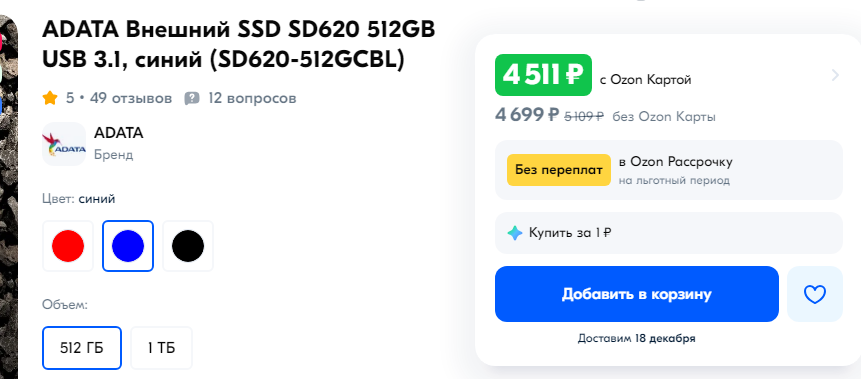Click Добавить в корзину button
The image size is (861, 379).
point(636,294)
